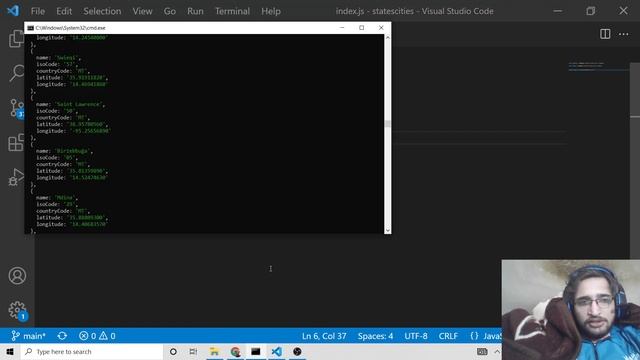Open the Run menu
Image resolution: width=640 pixels, height=360 pixels.
(x=195, y=11)
